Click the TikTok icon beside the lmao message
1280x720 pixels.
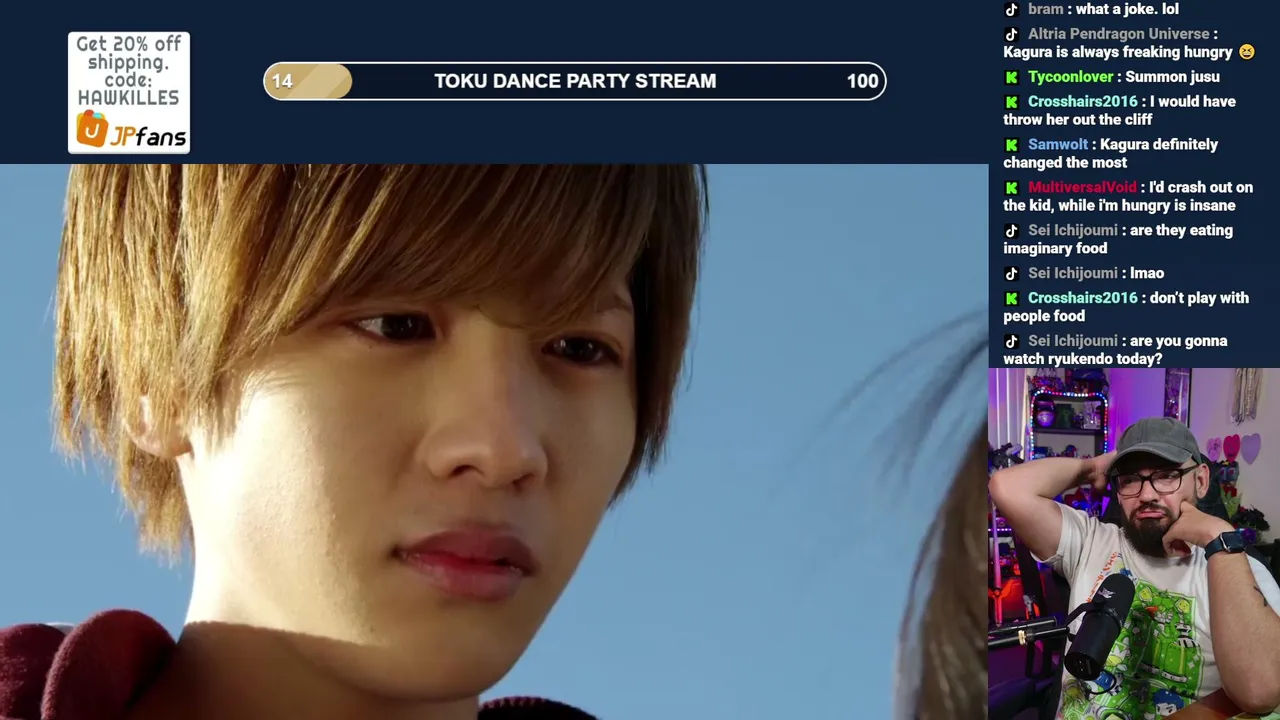pos(1011,274)
